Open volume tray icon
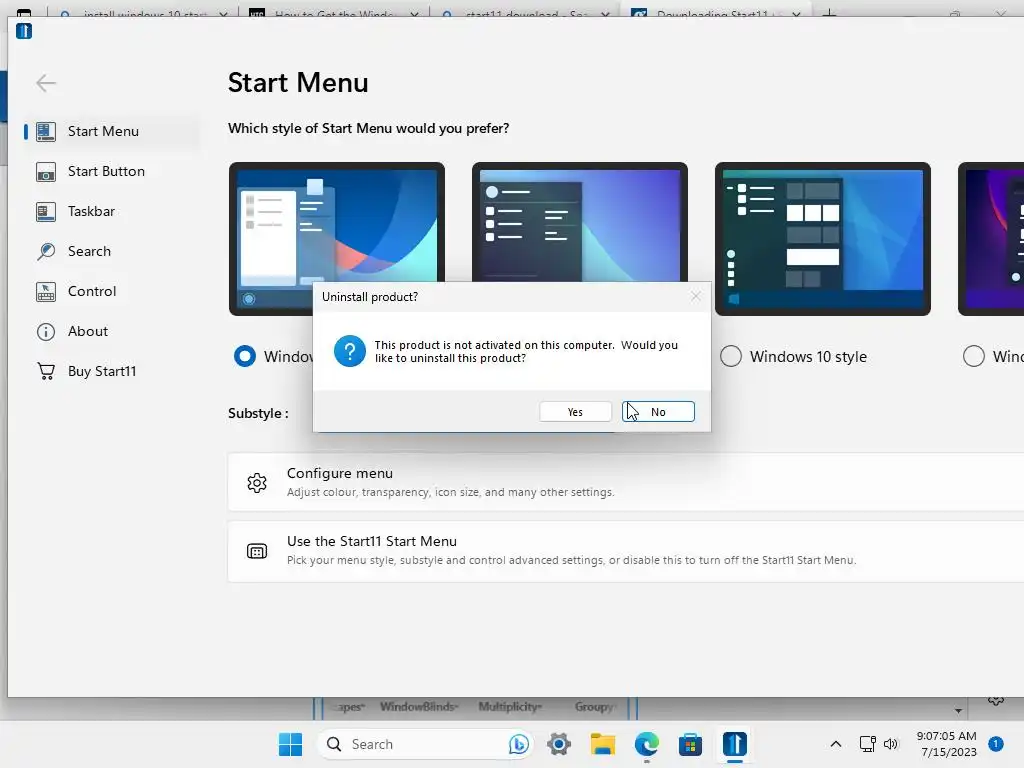Image resolution: width=1024 pixels, height=768 pixels. [x=891, y=744]
